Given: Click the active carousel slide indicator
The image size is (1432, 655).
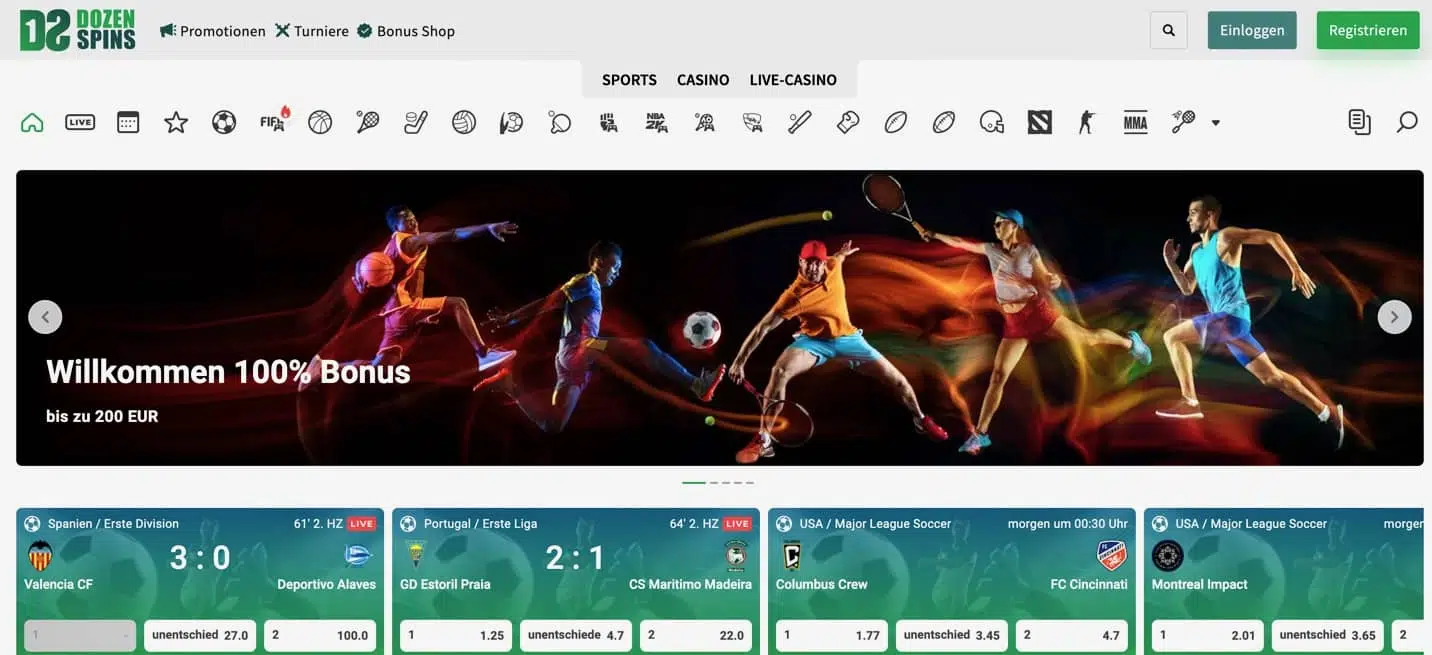Looking at the screenshot, I should (x=694, y=483).
